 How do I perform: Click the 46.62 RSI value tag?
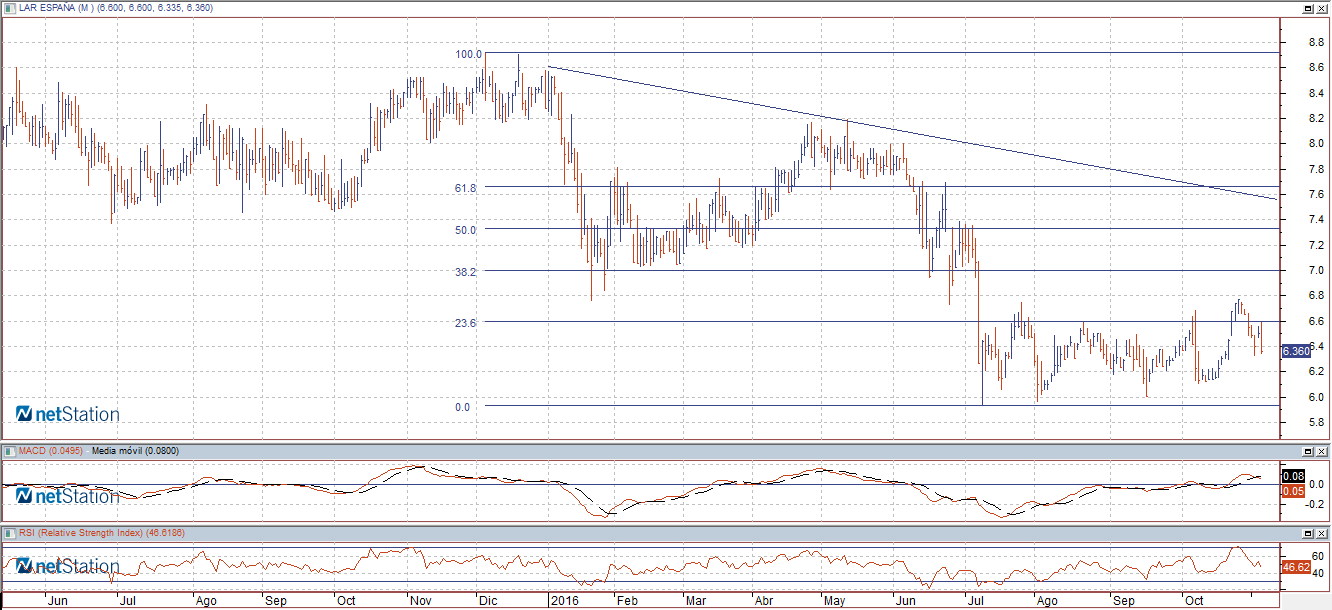pos(1295,567)
